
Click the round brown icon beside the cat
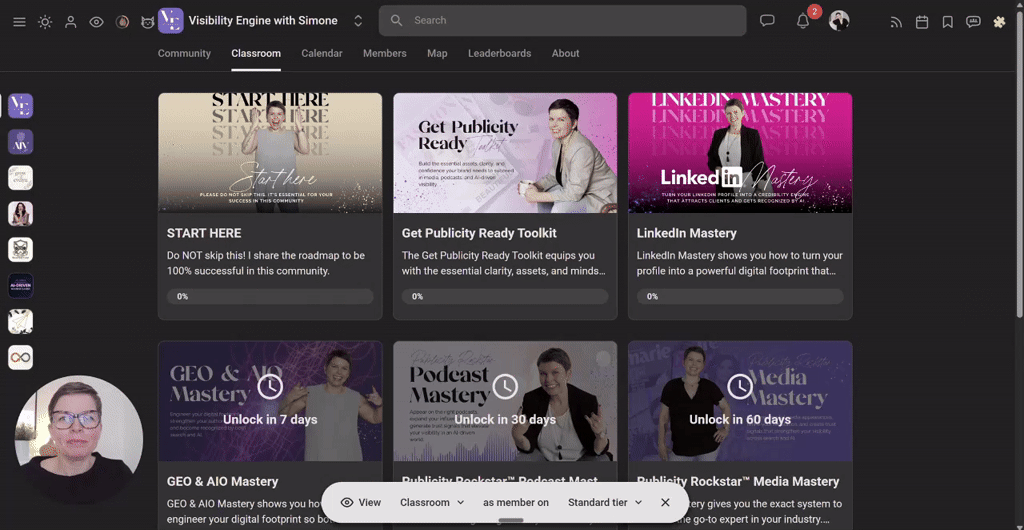tap(122, 22)
